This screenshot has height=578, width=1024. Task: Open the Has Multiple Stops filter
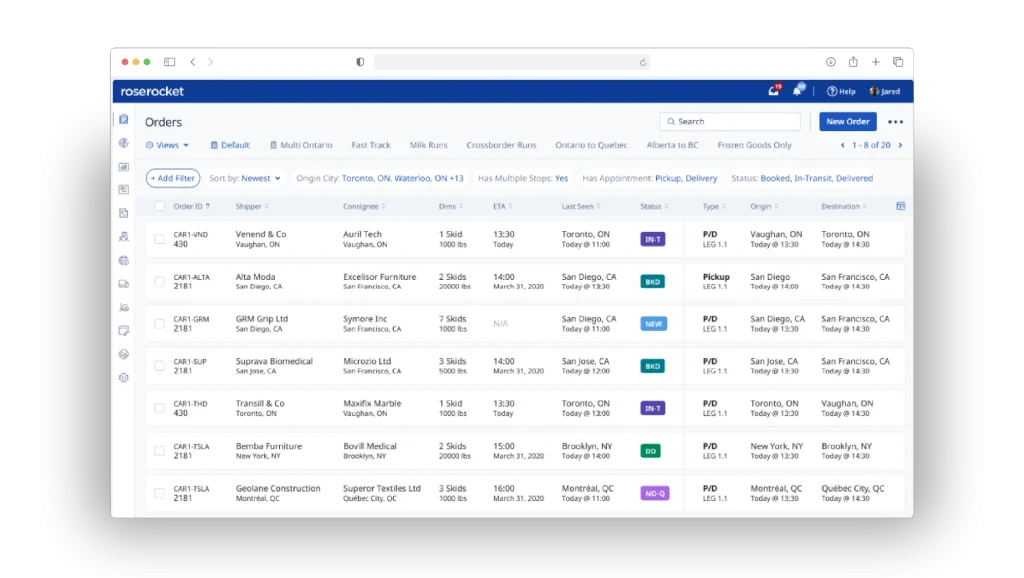[522, 178]
